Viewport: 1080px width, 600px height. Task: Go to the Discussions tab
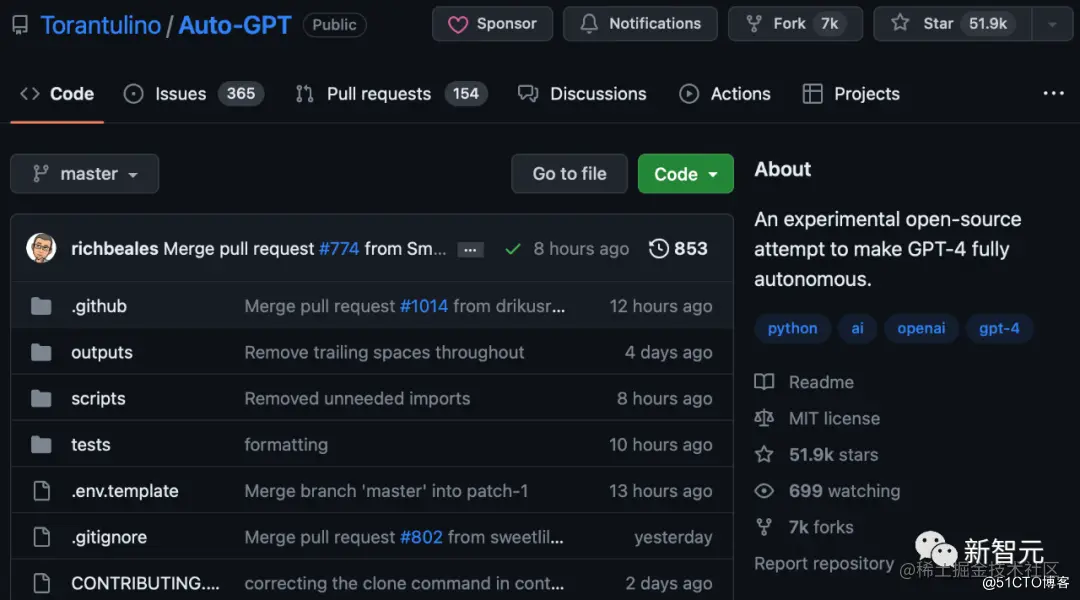(x=582, y=94)
